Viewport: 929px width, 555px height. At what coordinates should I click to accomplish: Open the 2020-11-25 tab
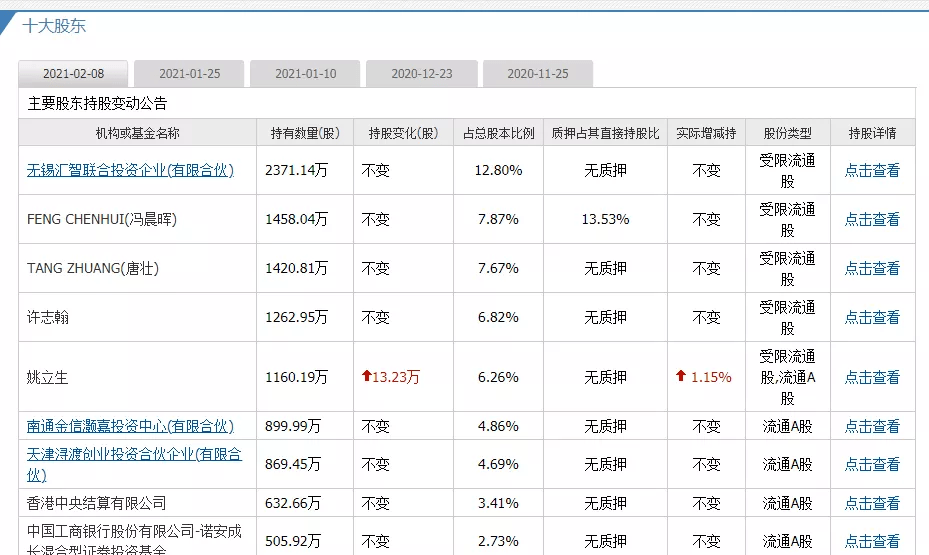click(537, 74)
